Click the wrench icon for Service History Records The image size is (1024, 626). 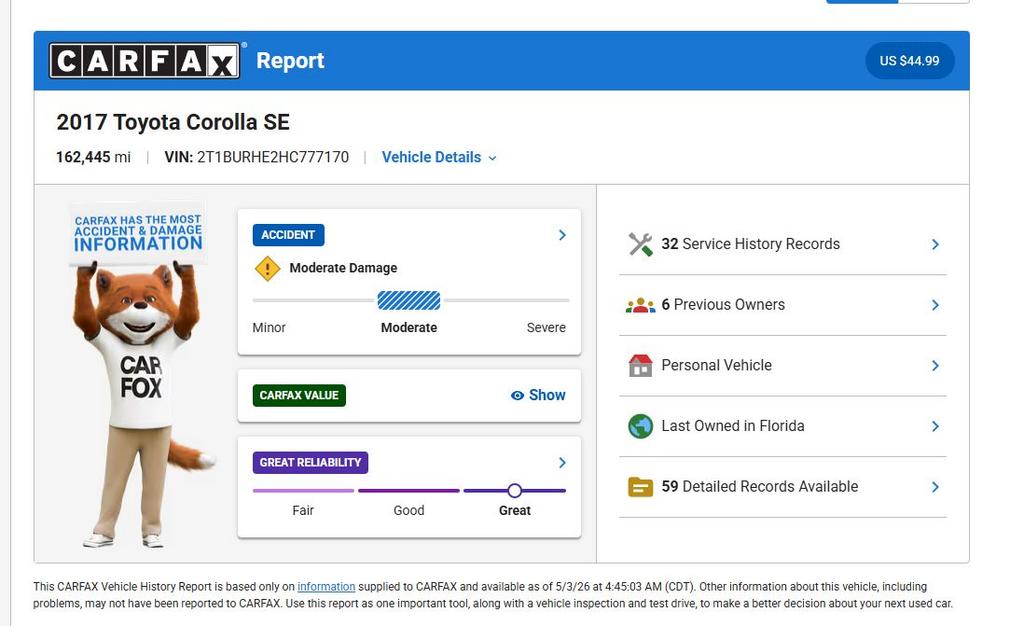coord(640,244)
